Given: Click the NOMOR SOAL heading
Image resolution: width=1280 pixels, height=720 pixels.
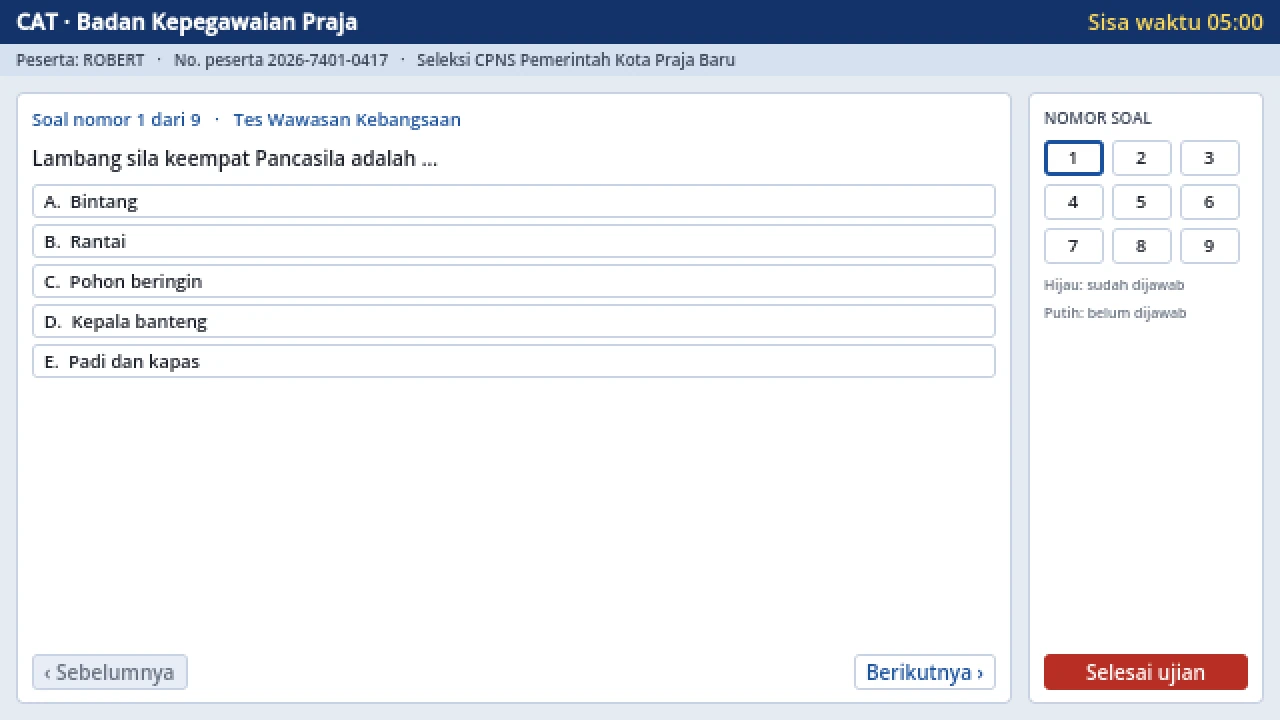Looking at the screenshot, I should pyautogui.click(x=1098, y=118).
